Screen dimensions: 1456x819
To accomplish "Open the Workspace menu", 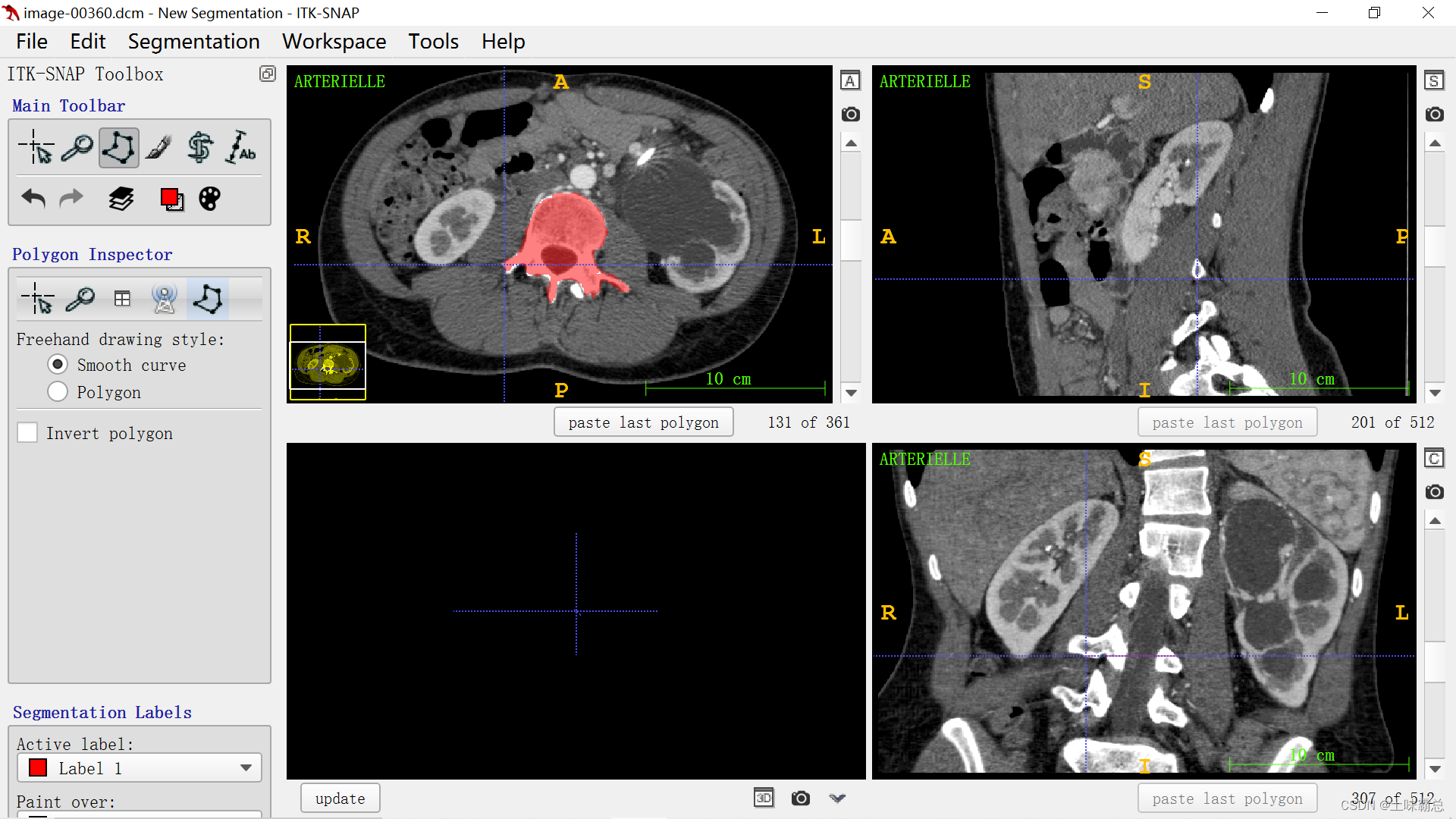I will pyautogui.click(x=334, y=42).
